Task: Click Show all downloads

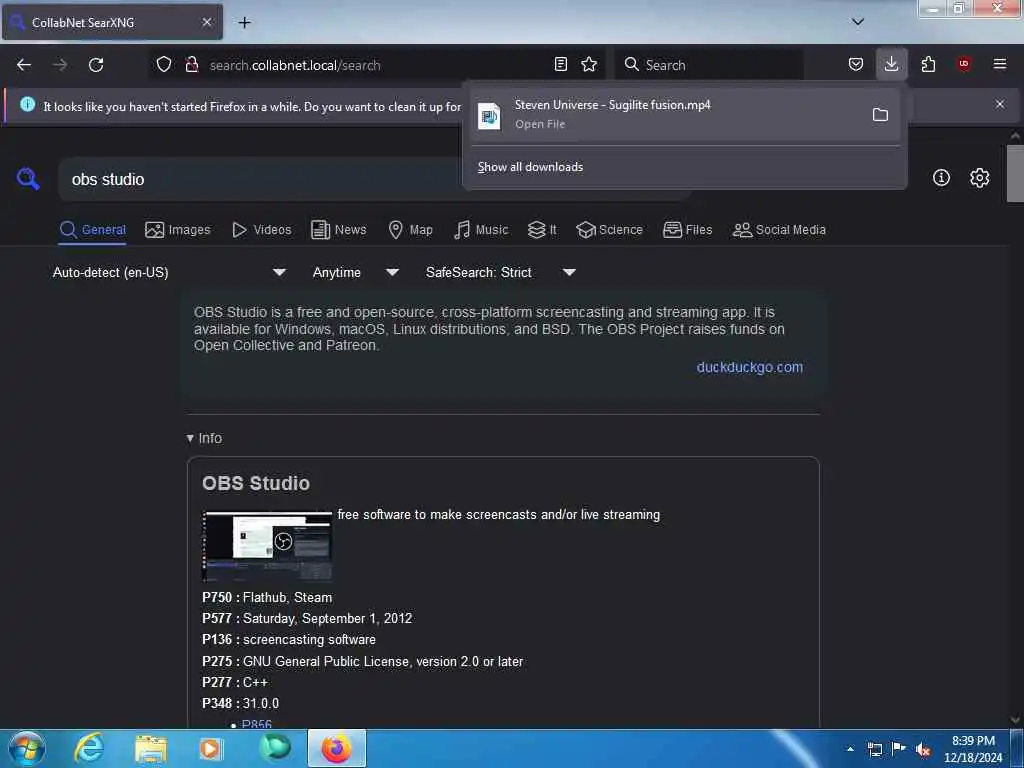Action: 530,167
